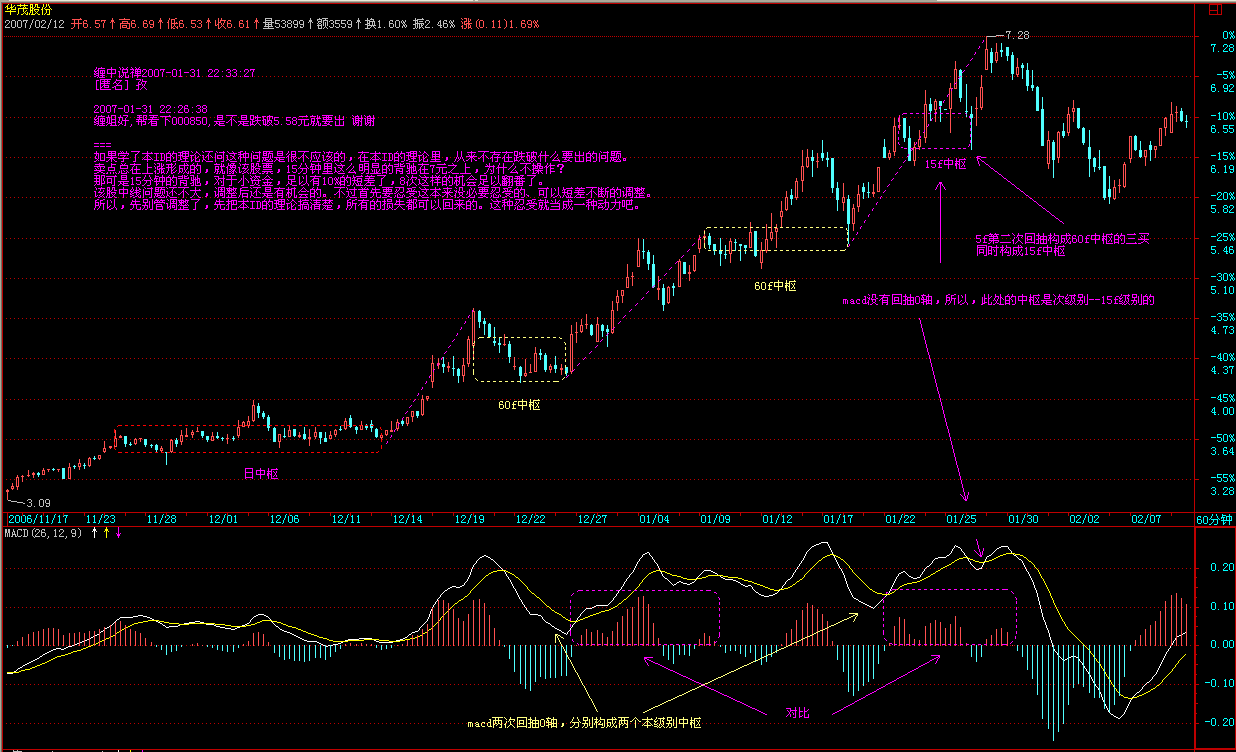Screen dimensions: 1236x752
Task: Click the MACD(26,12,9) indicator label
Action: [x=44, y=533]
